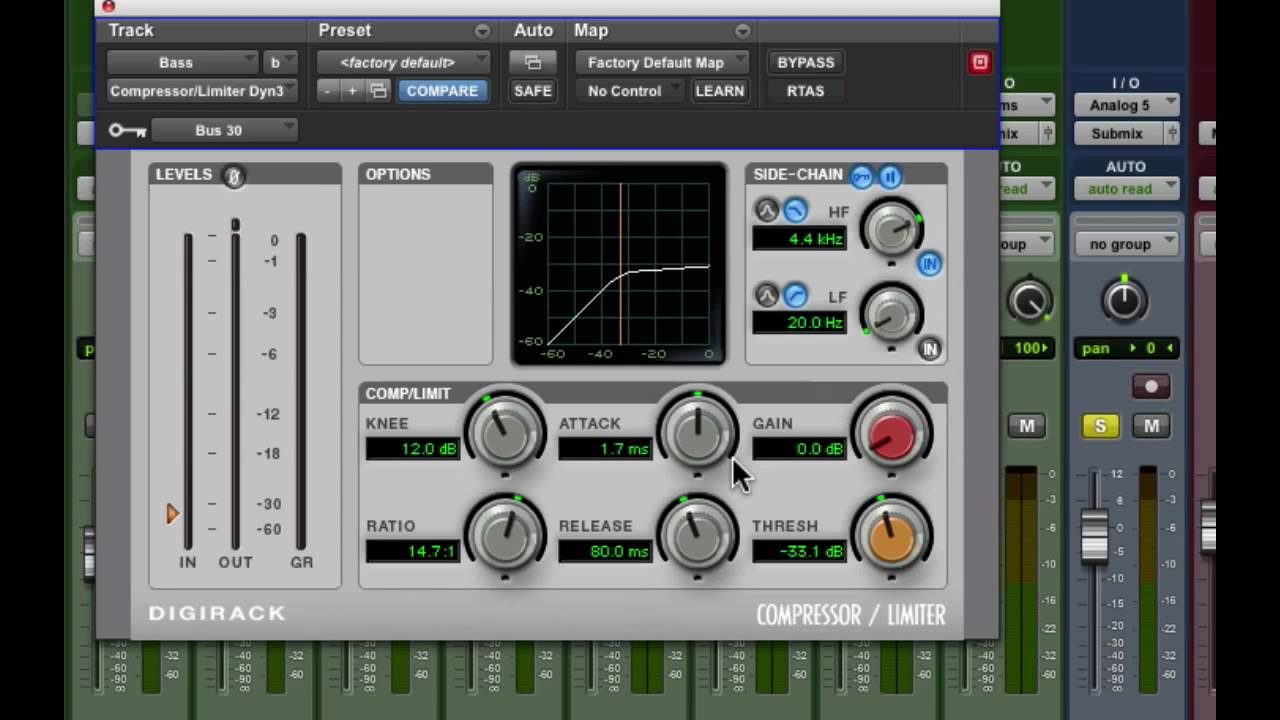Viewport: 1280px width, 720px height.
Task: Click the LF frequency field 20.0 Hz
Action: tap(799, 323)
